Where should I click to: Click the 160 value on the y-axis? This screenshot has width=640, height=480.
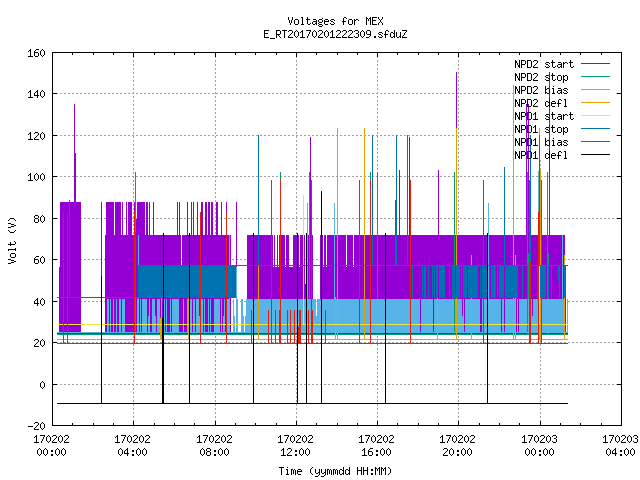click(x=36, y=53)
